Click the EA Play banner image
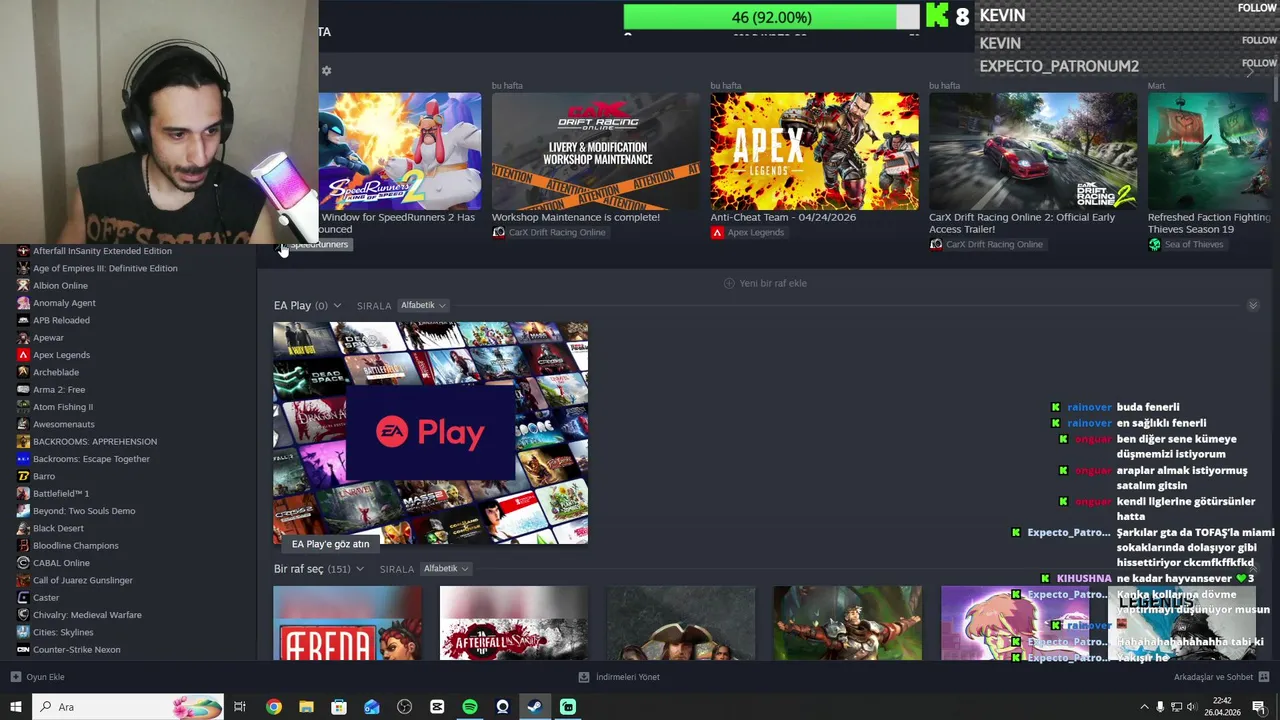Image resolution: width=1280 pixels, height=720 pixels. [431, 432]
